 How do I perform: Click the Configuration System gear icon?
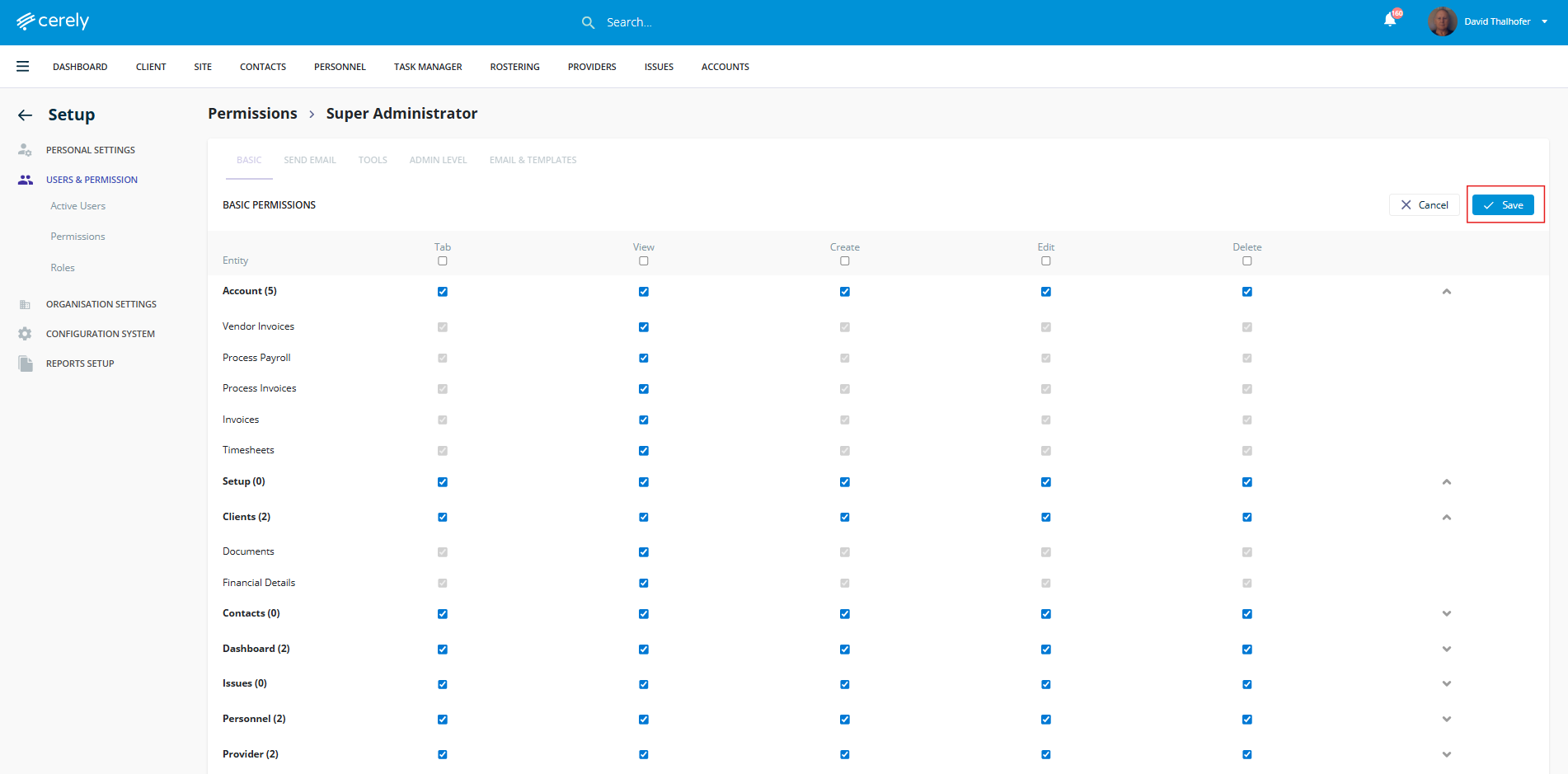25,334
